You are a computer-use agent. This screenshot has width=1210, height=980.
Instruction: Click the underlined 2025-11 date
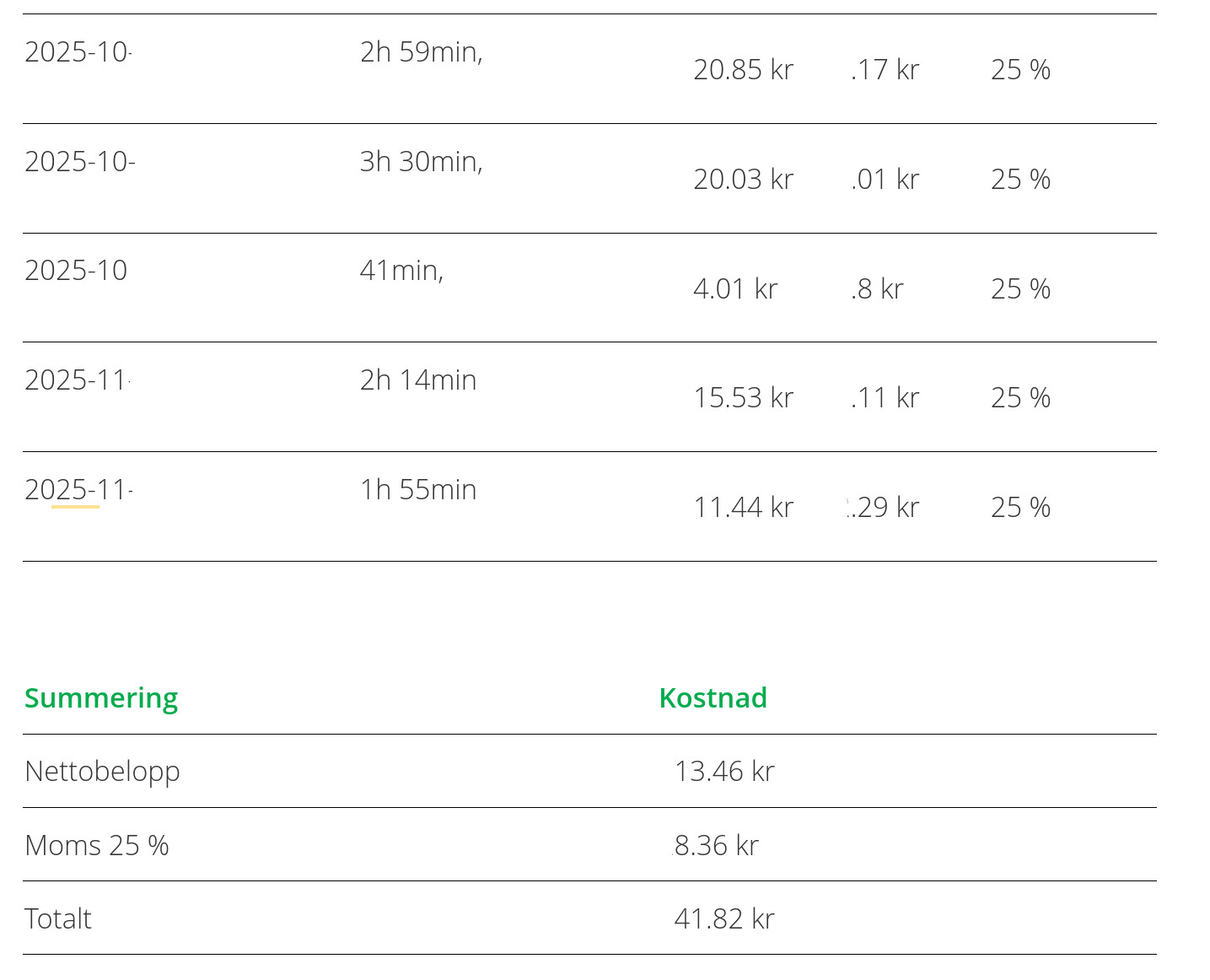click(78, 490)
